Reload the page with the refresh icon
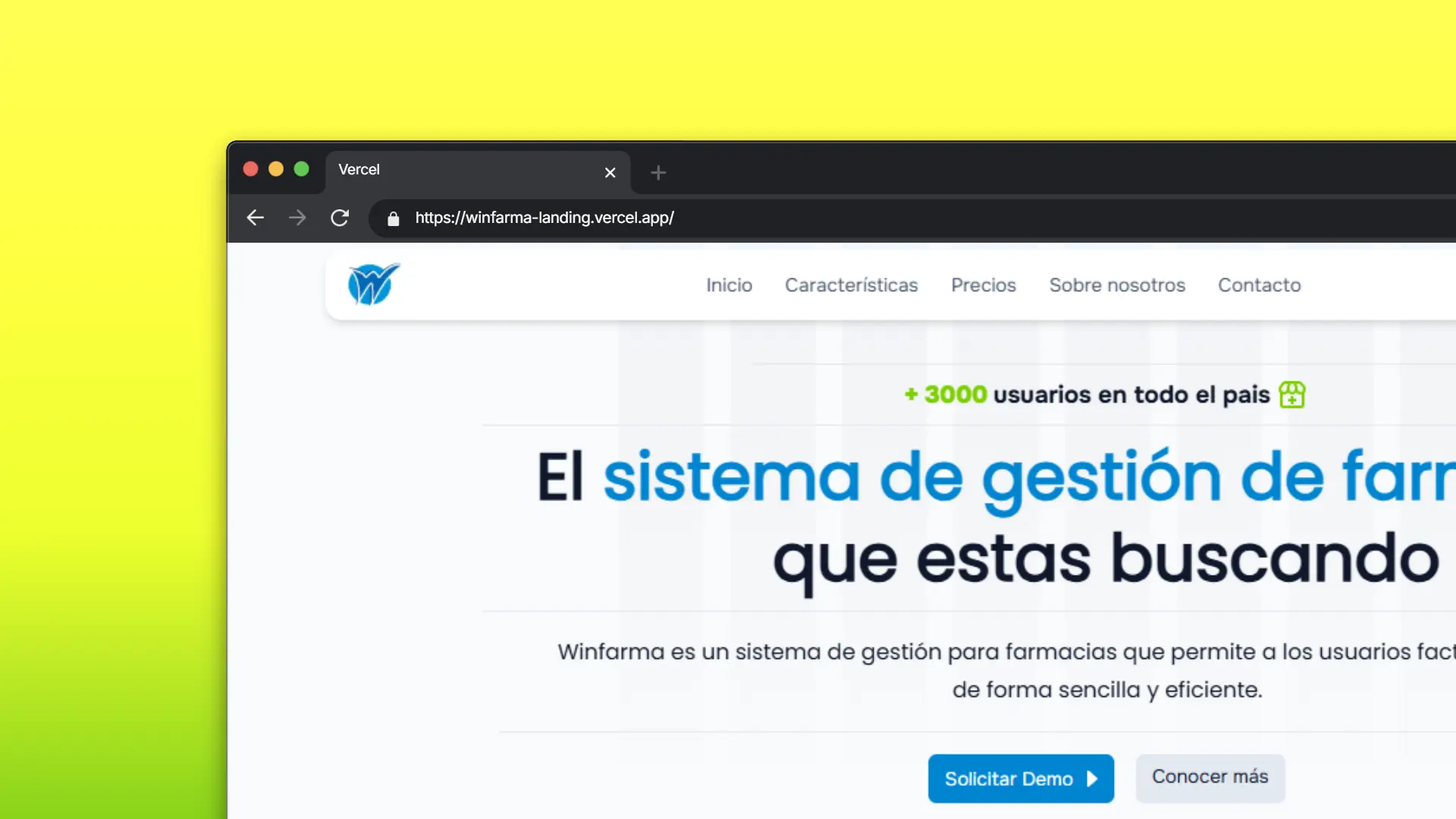The image size is (1456, 819). [x=340, y=218]
